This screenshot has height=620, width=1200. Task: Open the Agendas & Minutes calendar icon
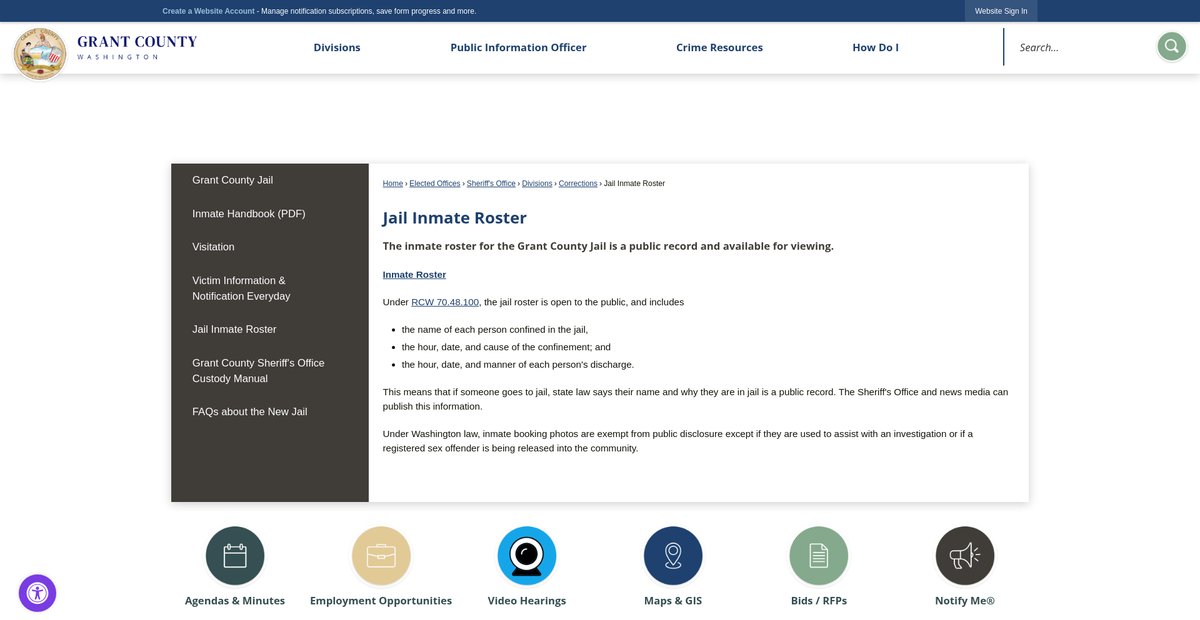(x=235, y=556)
